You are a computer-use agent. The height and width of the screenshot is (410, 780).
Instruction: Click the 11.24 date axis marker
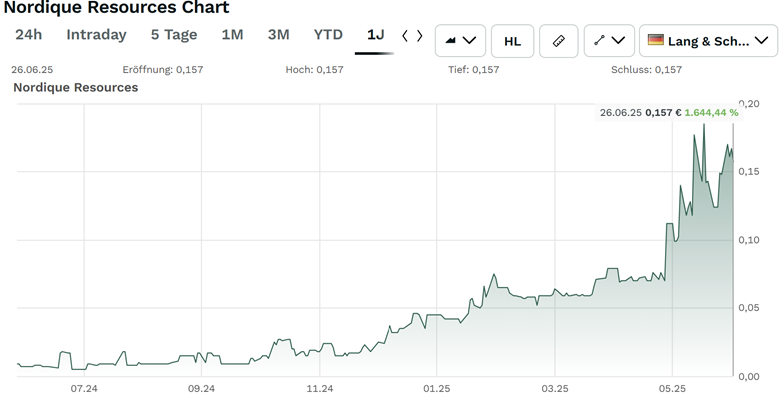pyautogui.click(x=319, y=388)
